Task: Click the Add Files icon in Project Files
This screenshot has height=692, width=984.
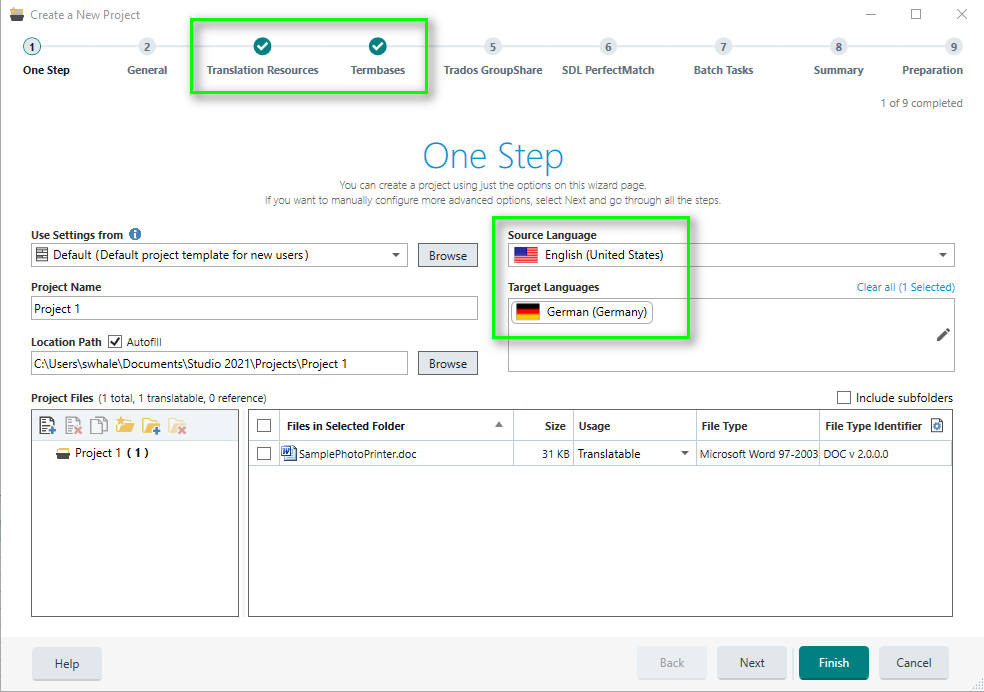Action: pos(47,426)
